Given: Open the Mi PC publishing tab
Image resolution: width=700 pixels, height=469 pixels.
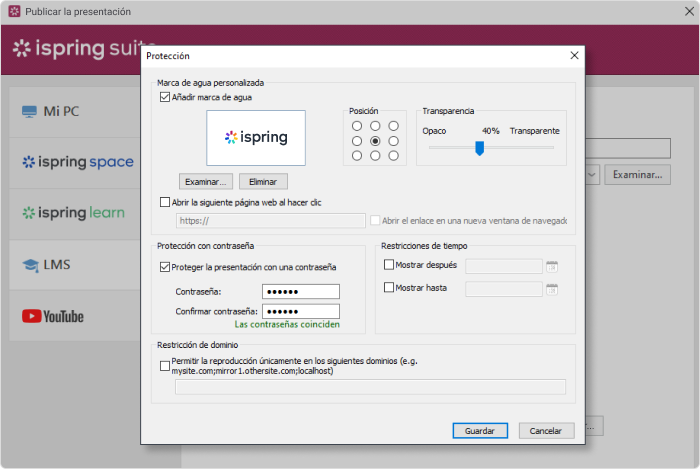Looking at the screenshot, I should [75, 112].
